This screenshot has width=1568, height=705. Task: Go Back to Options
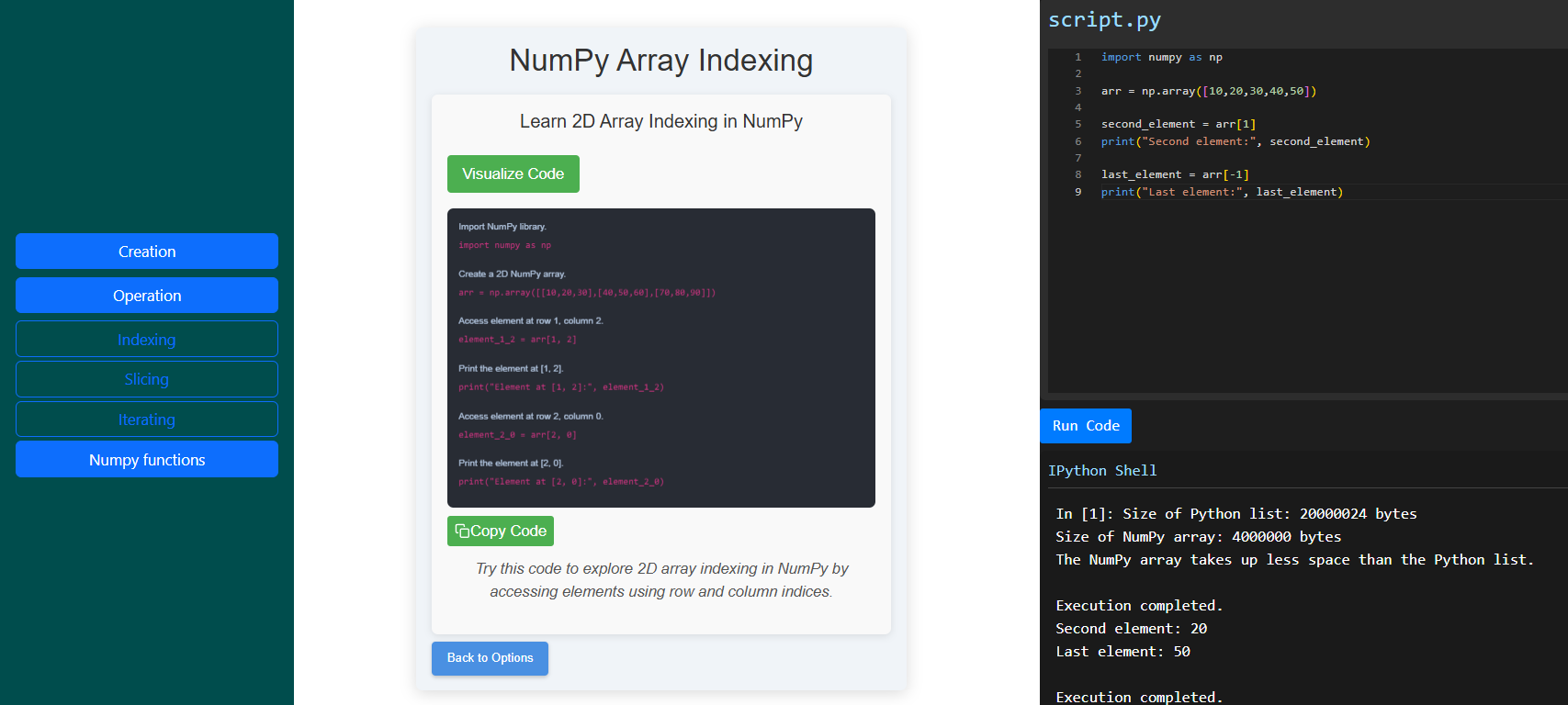tap(490, 658)
